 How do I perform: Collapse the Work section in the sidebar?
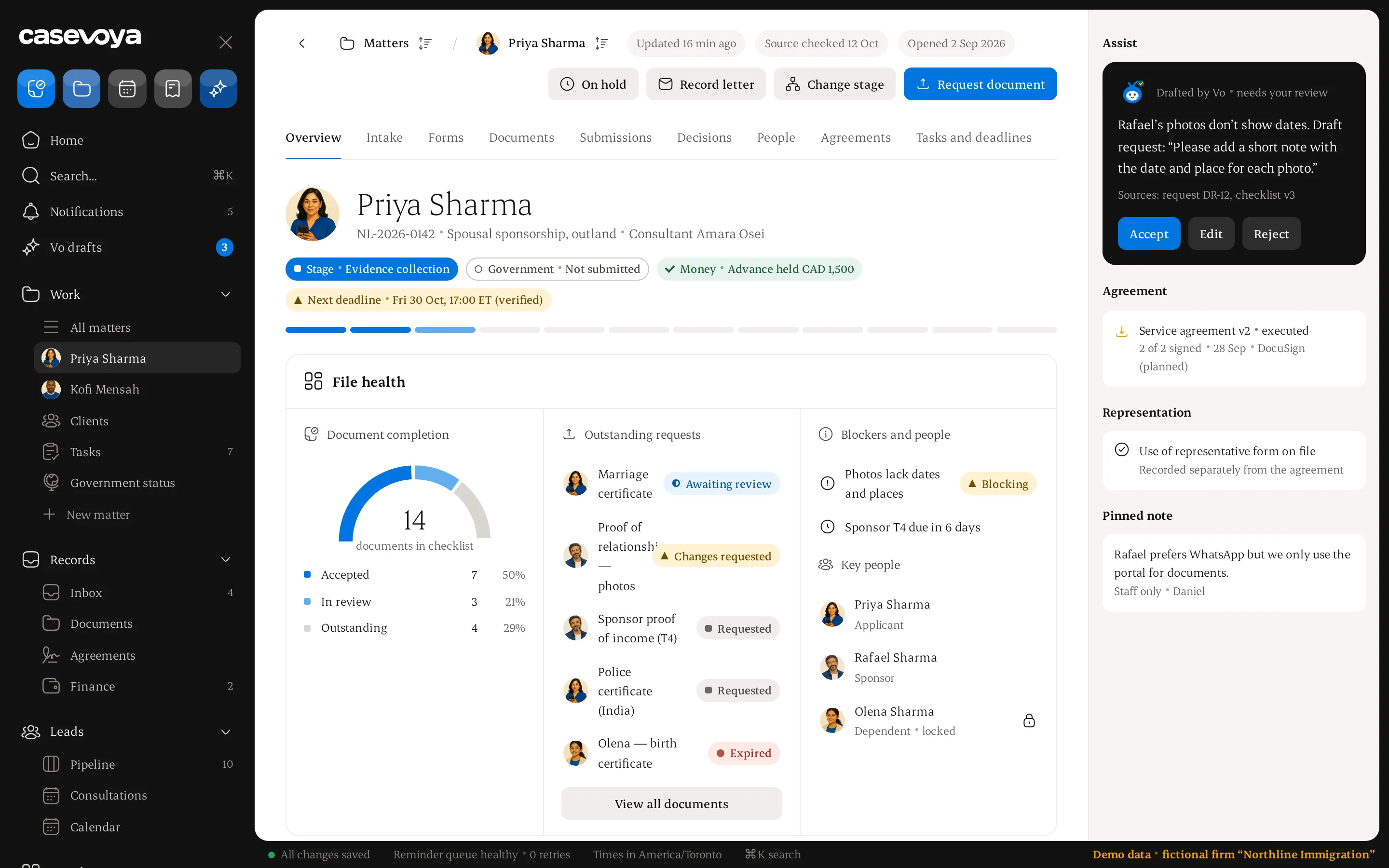coord(226,294)
